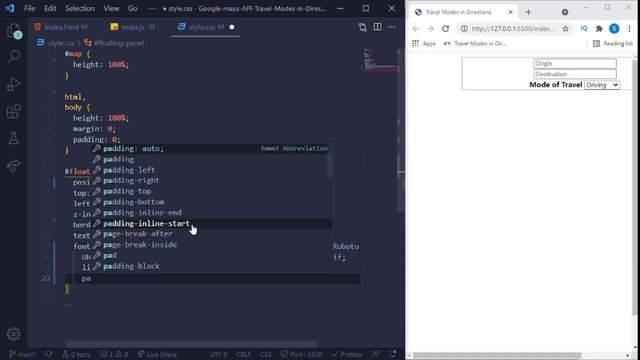The height and width of the screenshot is (360, 640).
Task: Switch to the index.html tab
Action: point(61,27)
